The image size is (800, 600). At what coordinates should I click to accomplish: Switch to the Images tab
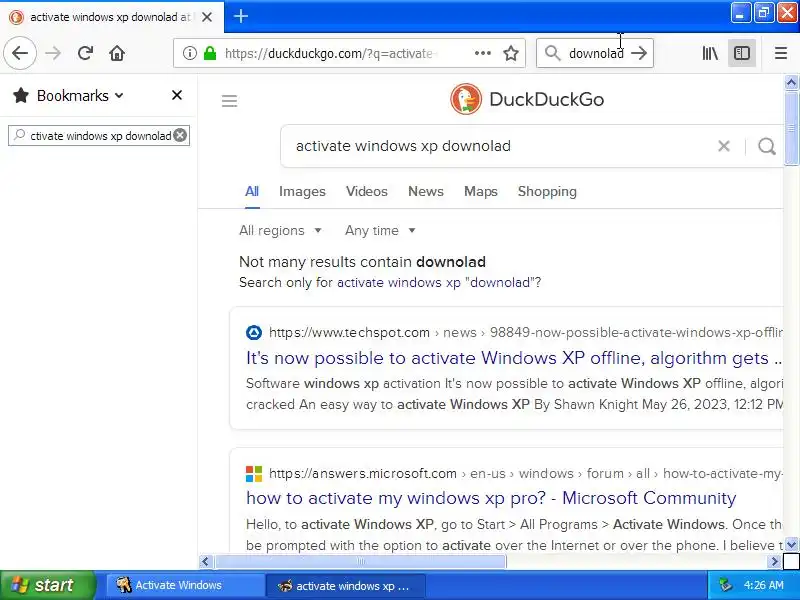(302, 191)
